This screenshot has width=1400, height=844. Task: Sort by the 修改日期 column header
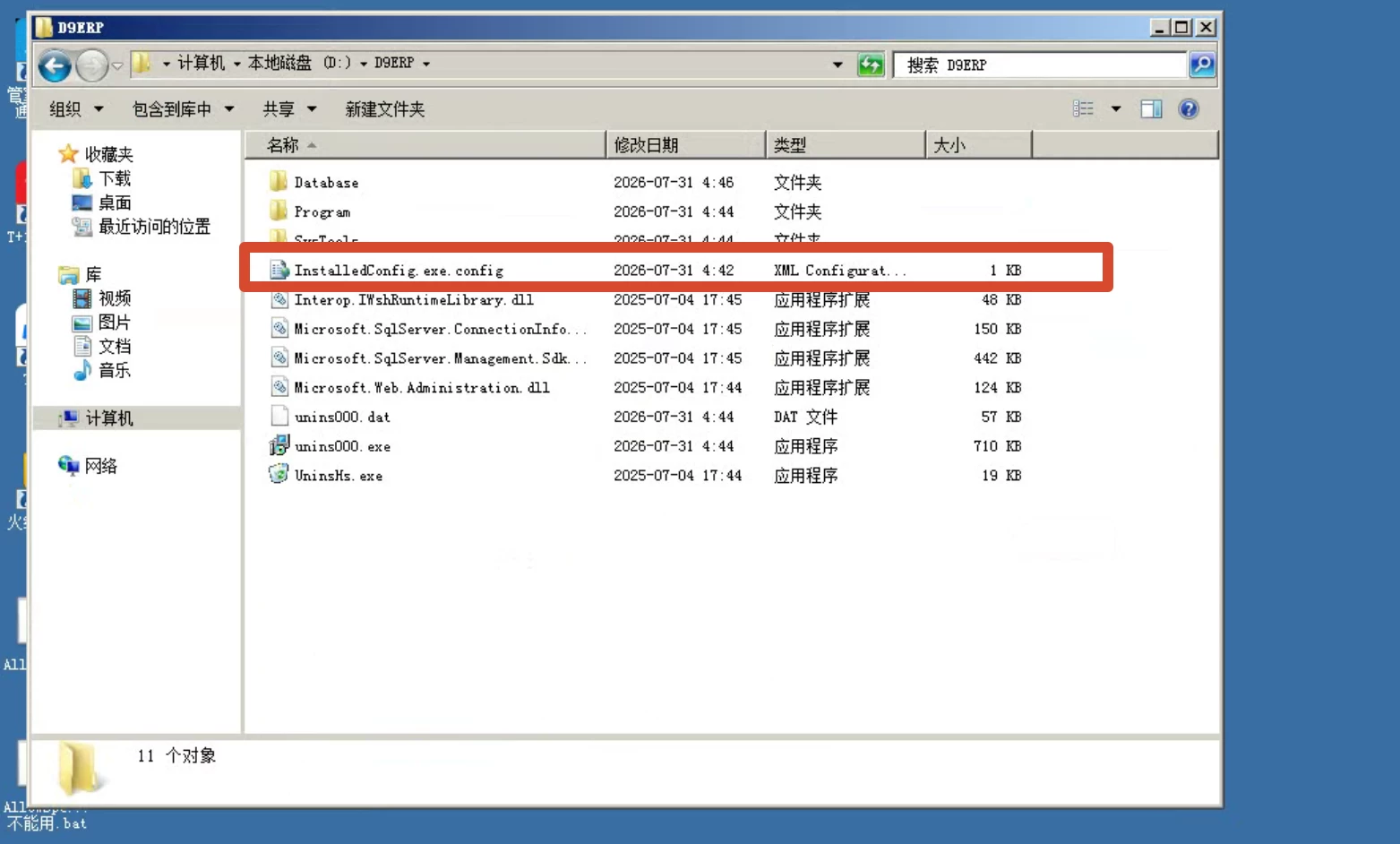point(685,145)
